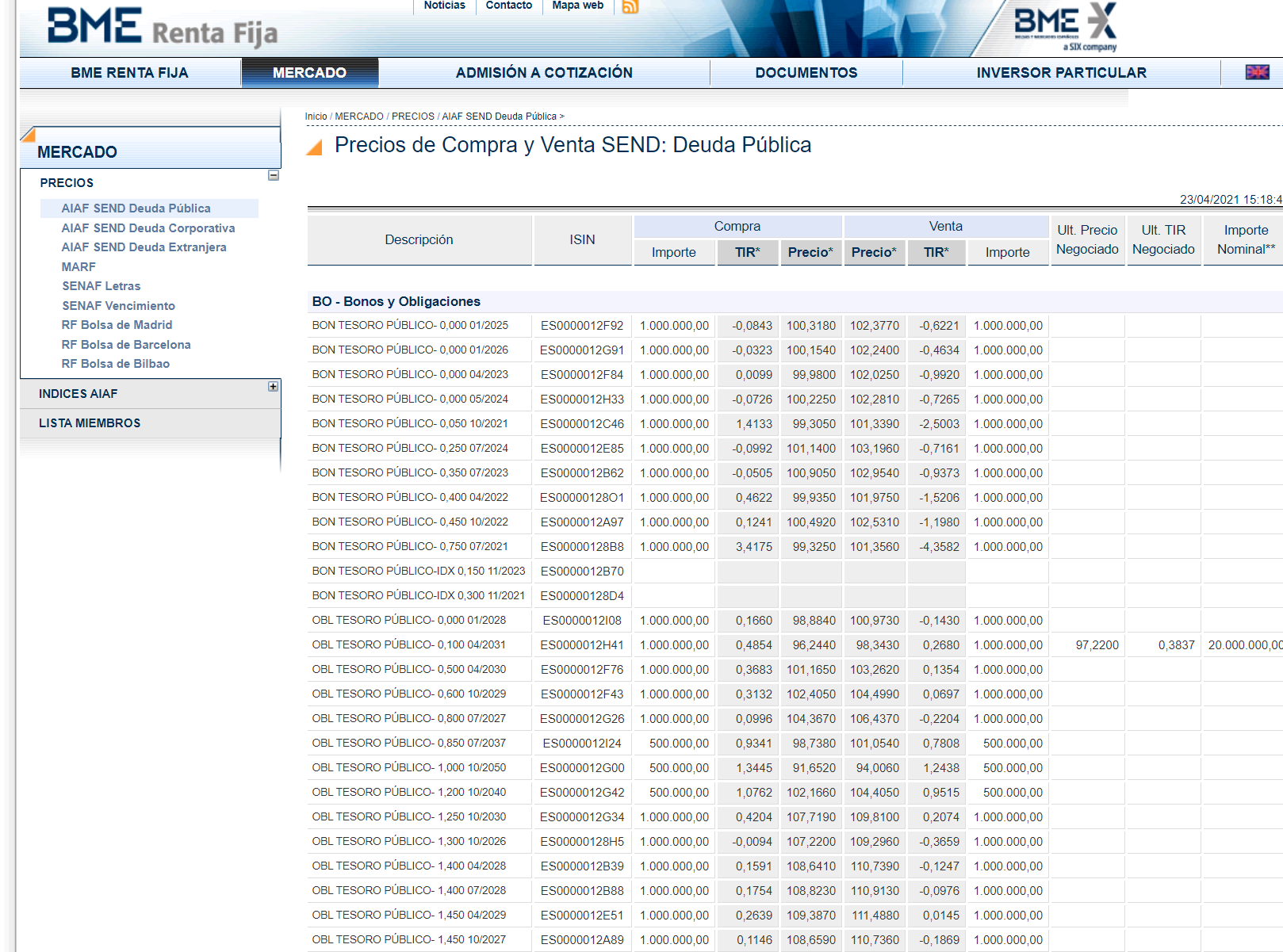Open the Noticias link at top
Viewport: 1283px width, 952px height.
(x=444, y=6)
